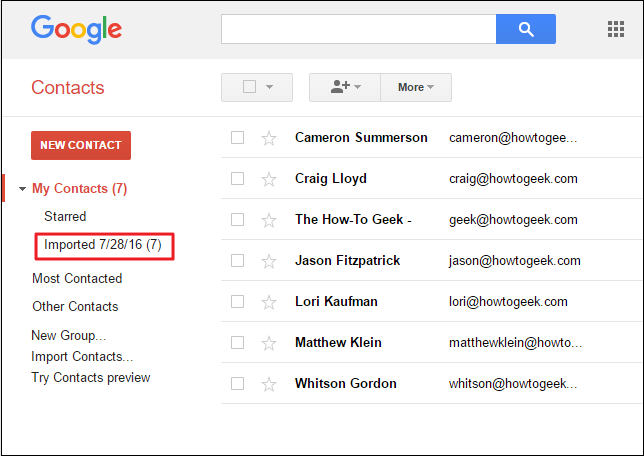Click the truncated whitson@howtogeek... email

click(513, 384)
